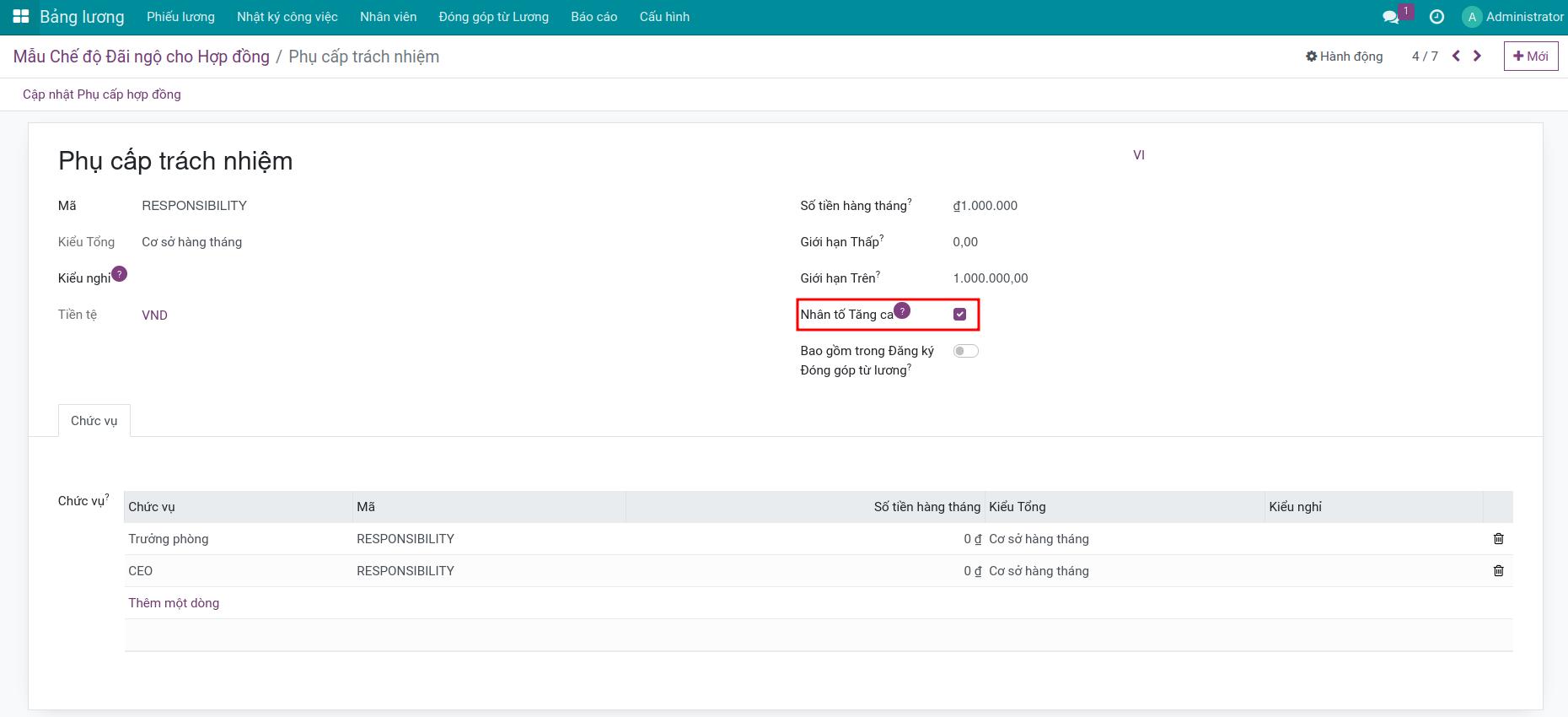Open Cấu hình menu
Image resolution: width=1568 pixels, height=717 pixels.
(x=664, y=17)
